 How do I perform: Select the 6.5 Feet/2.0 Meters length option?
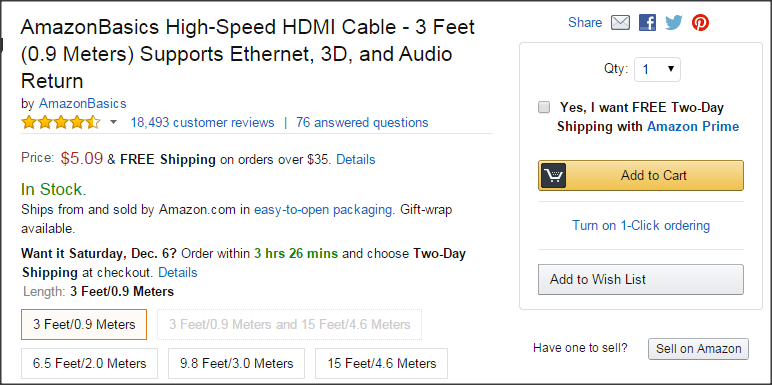point(90,364)
